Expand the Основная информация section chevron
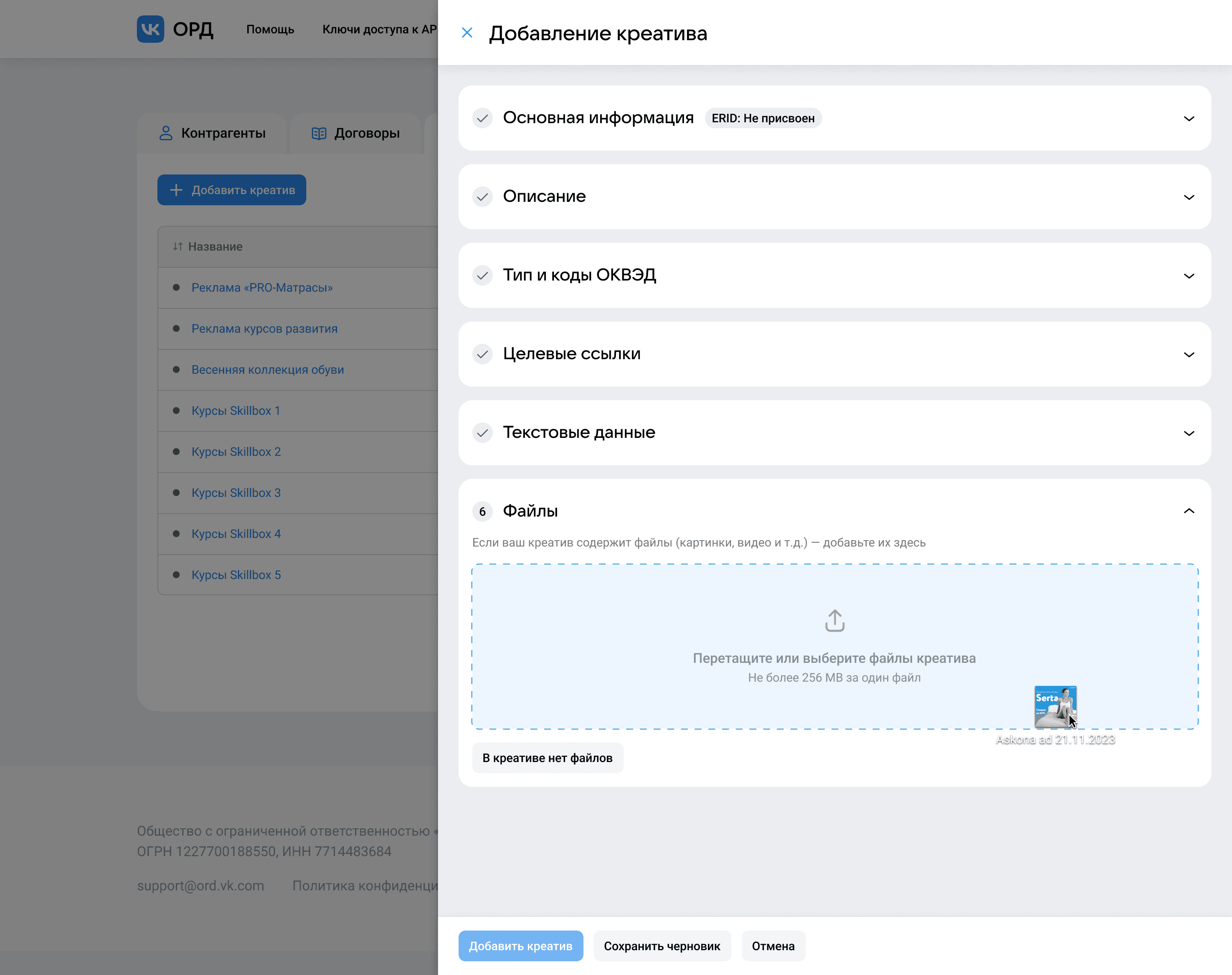 click(1189, 119)
